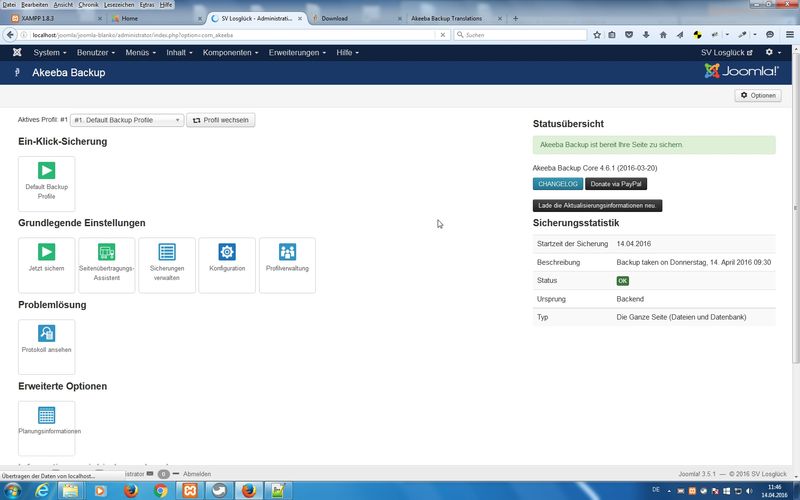The image size is (800, 500).
Task: Stop loading with X in address bar
Action: tap(443, 35)
